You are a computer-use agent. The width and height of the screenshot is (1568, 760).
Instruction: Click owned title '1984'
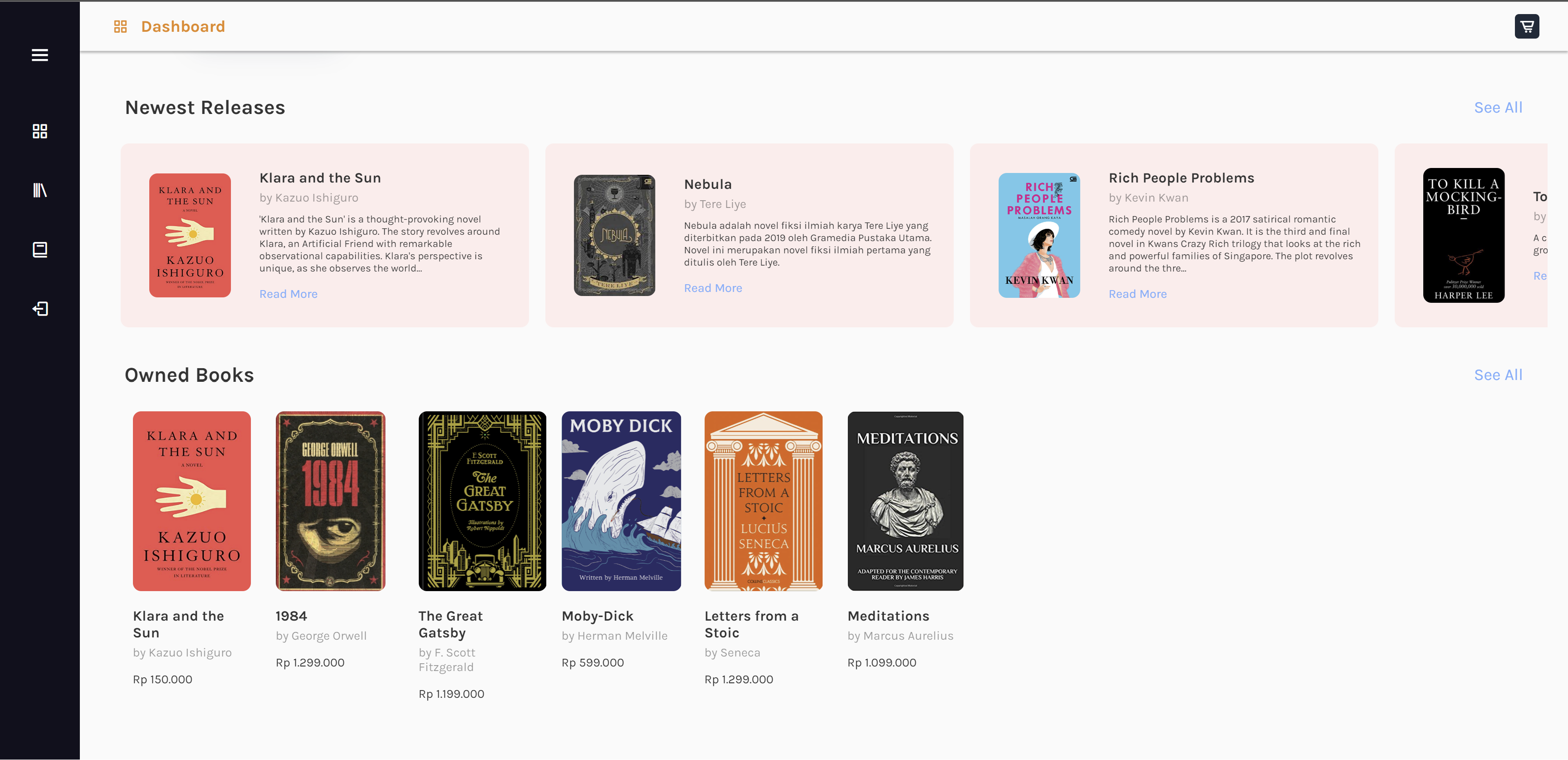point(291,616)
